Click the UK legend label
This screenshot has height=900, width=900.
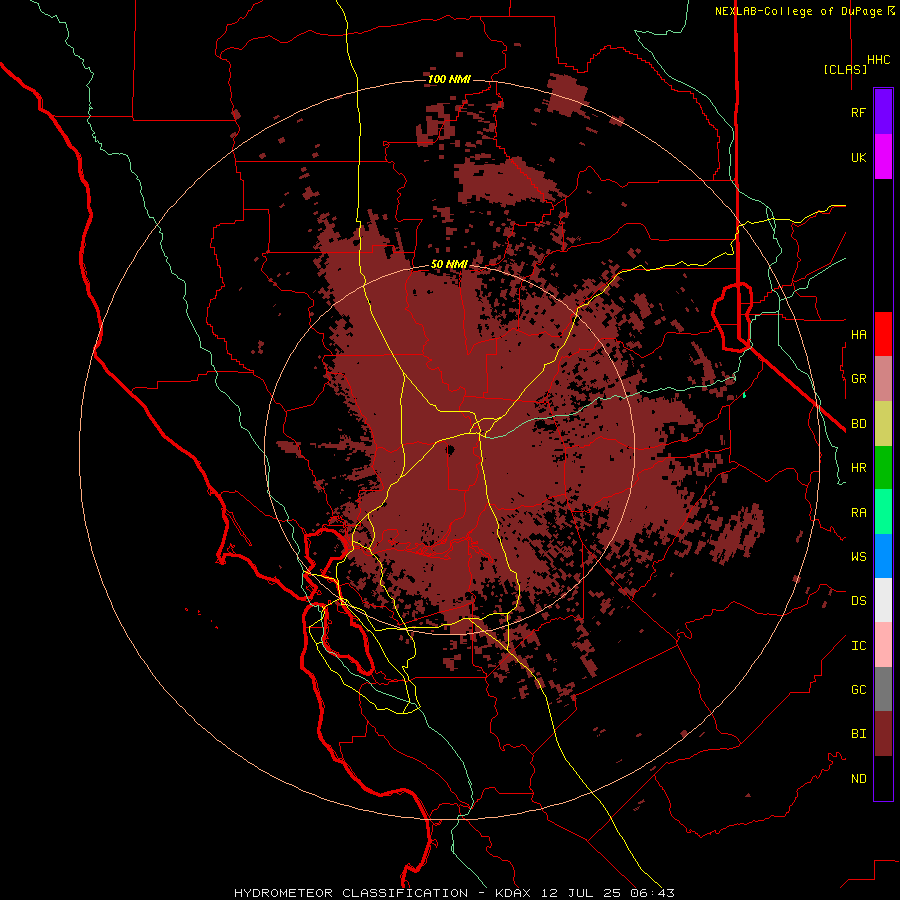pos(858,157)
